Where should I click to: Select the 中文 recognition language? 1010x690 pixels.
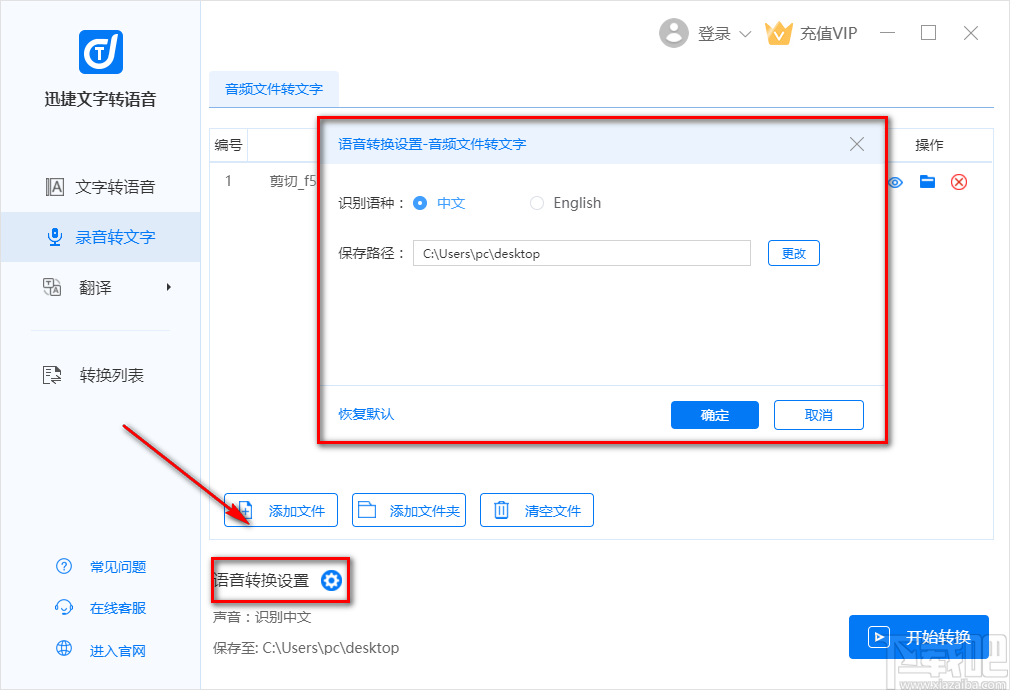pos(423,202)
